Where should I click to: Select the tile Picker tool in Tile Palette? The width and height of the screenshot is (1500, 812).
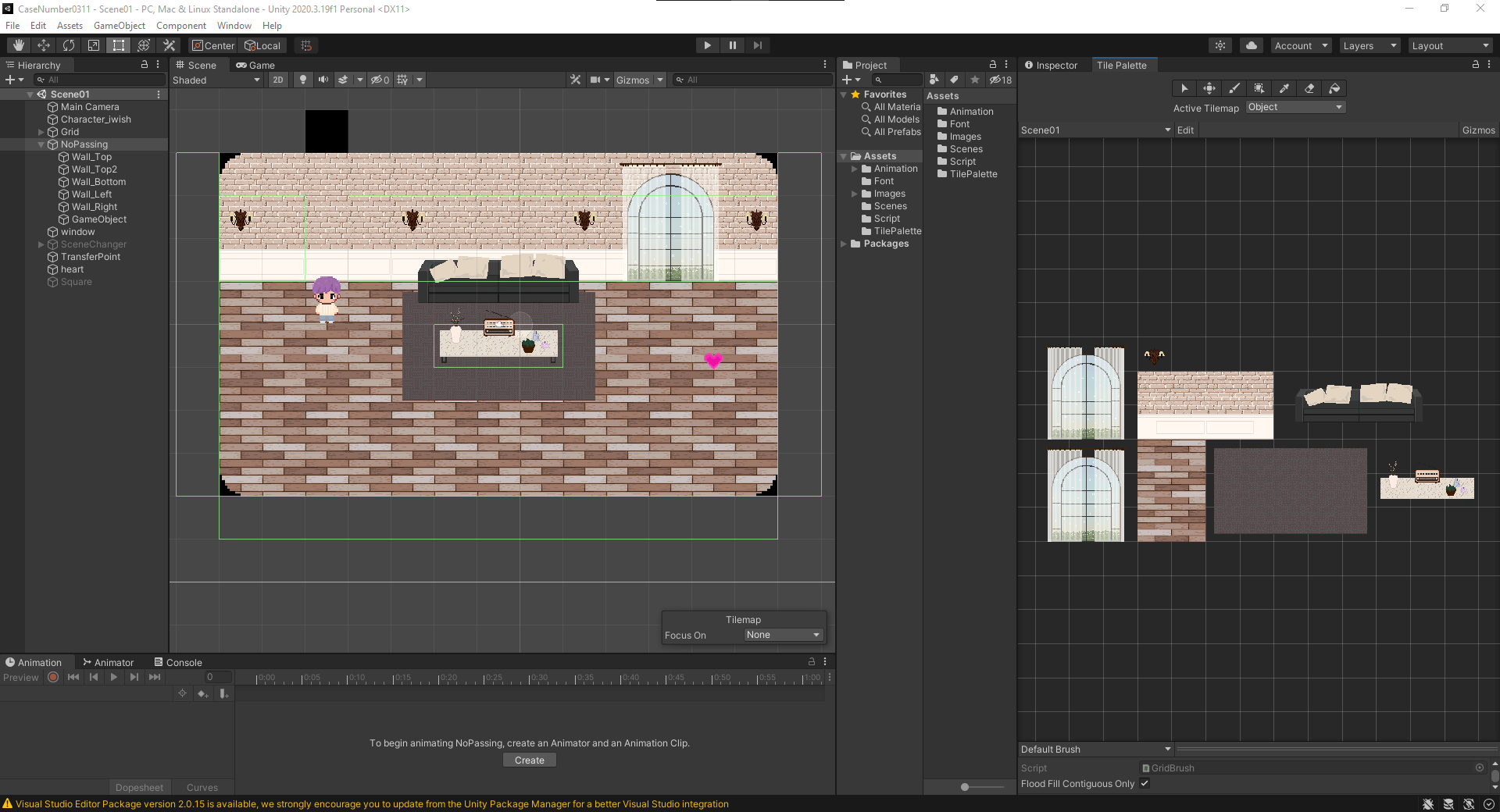coord(1284,88)
